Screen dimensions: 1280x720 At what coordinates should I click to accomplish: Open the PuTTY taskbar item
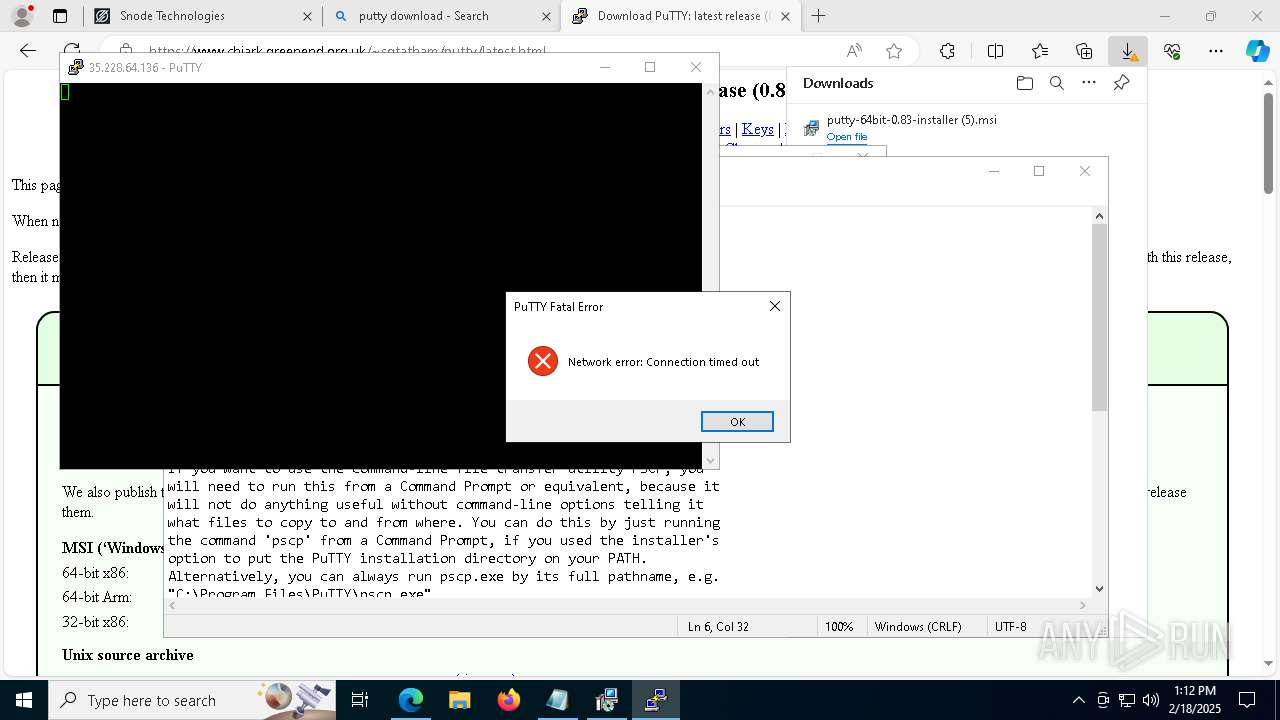(655, 700)
